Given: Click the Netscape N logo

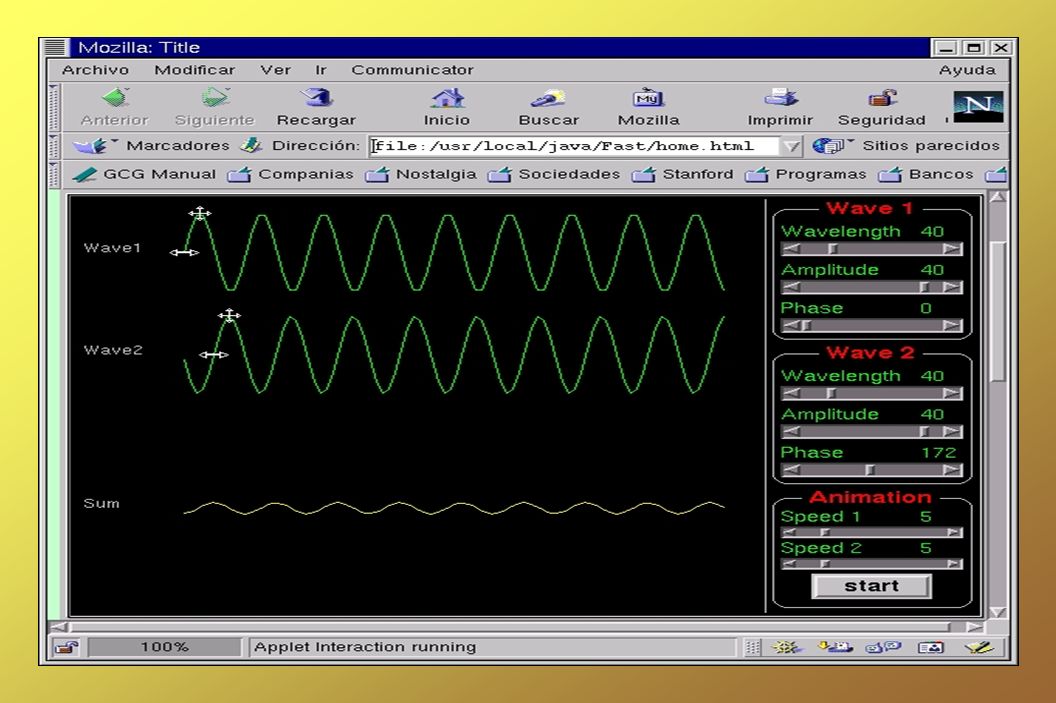Looking at the screenshot, I should [x=978, y=106].
